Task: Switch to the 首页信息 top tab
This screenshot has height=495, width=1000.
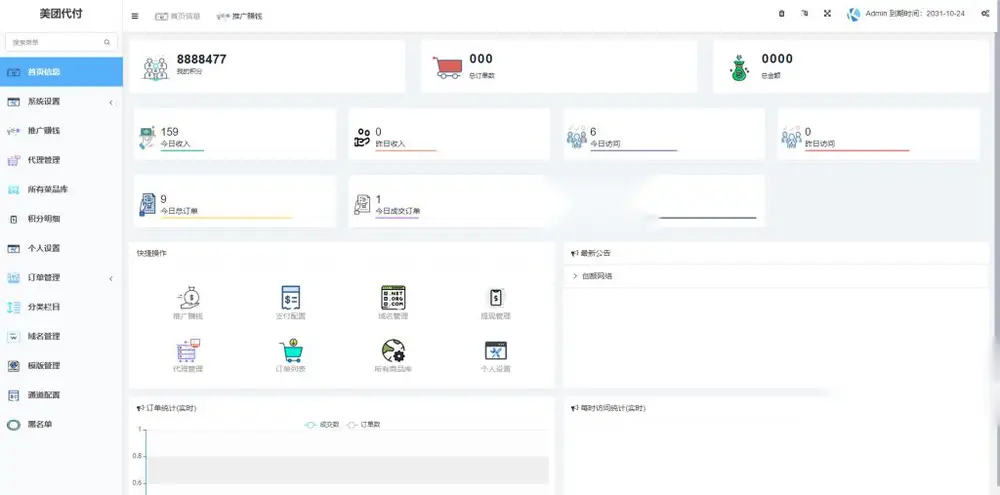Action: pos(178,16)
